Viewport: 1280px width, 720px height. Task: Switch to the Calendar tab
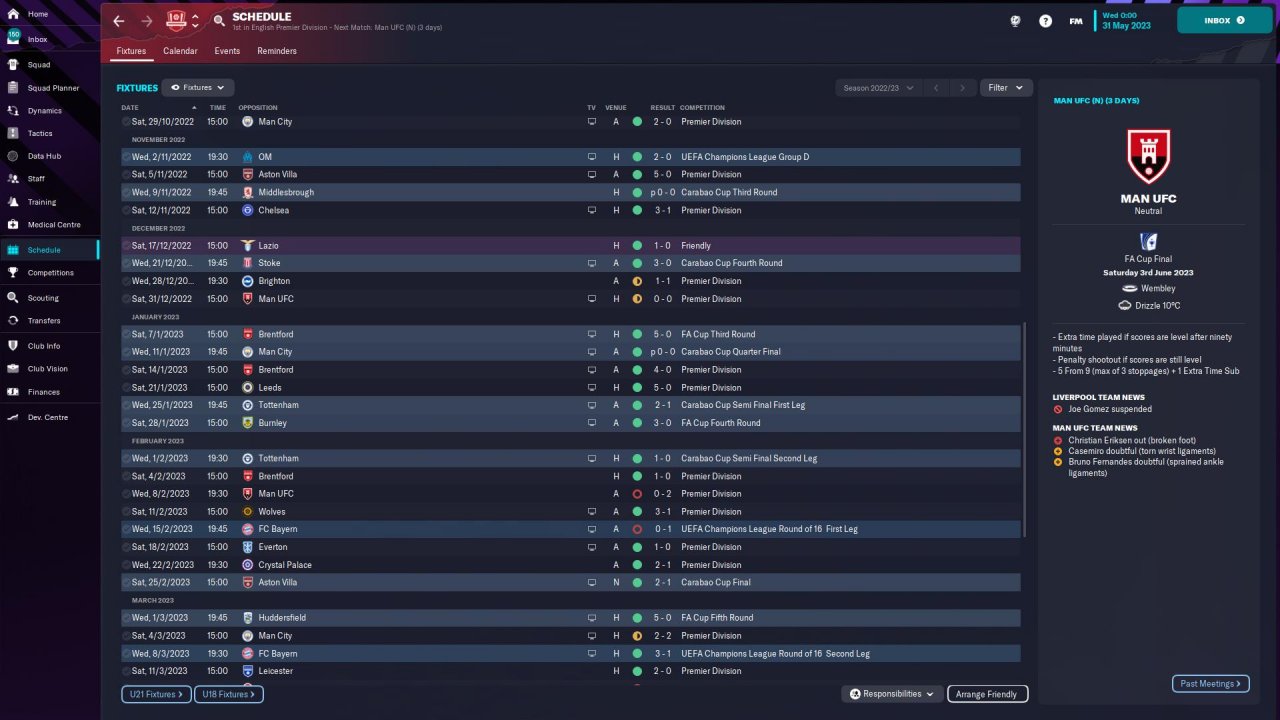coord(180,51)
